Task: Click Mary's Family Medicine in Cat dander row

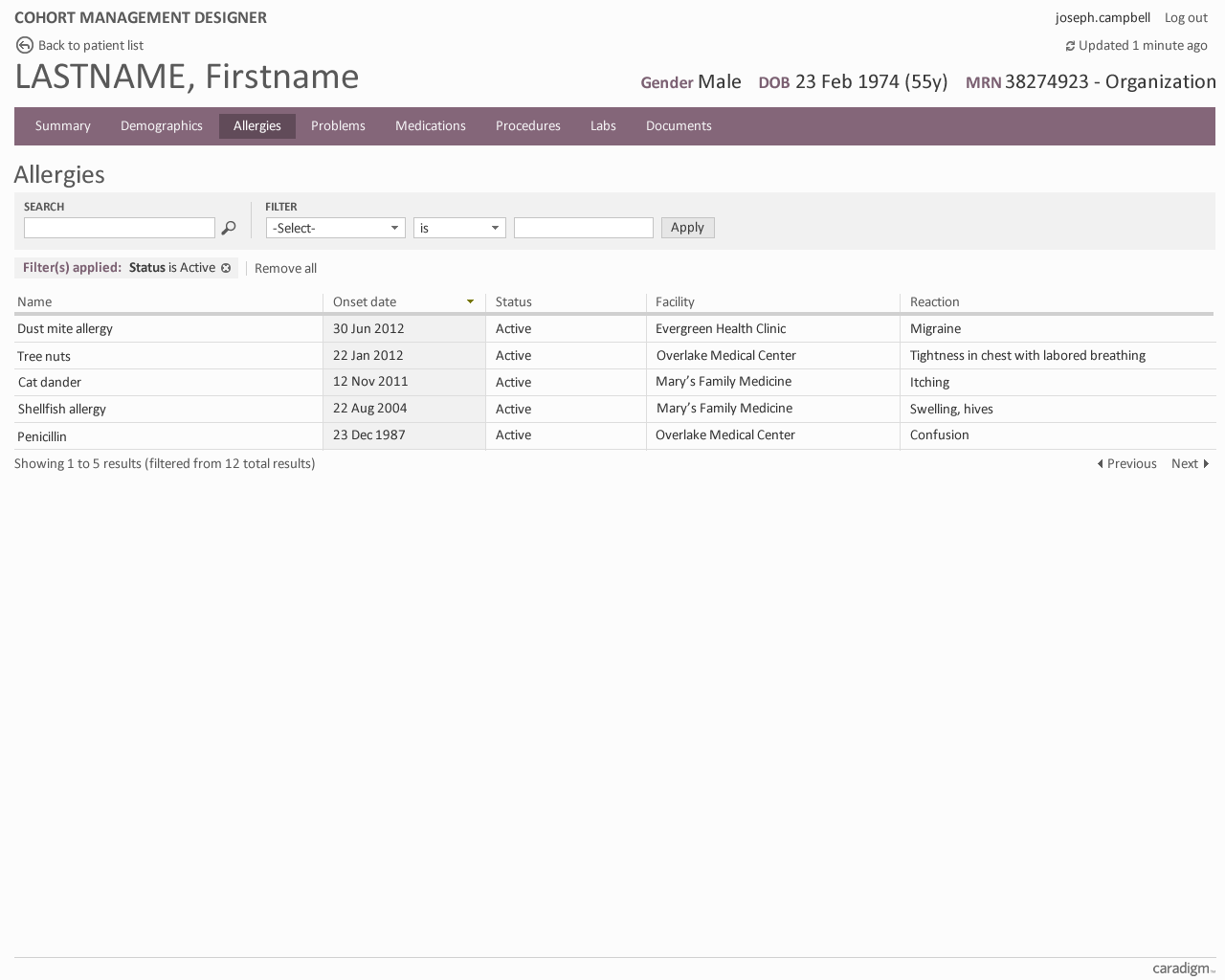Action: (724, 381)
